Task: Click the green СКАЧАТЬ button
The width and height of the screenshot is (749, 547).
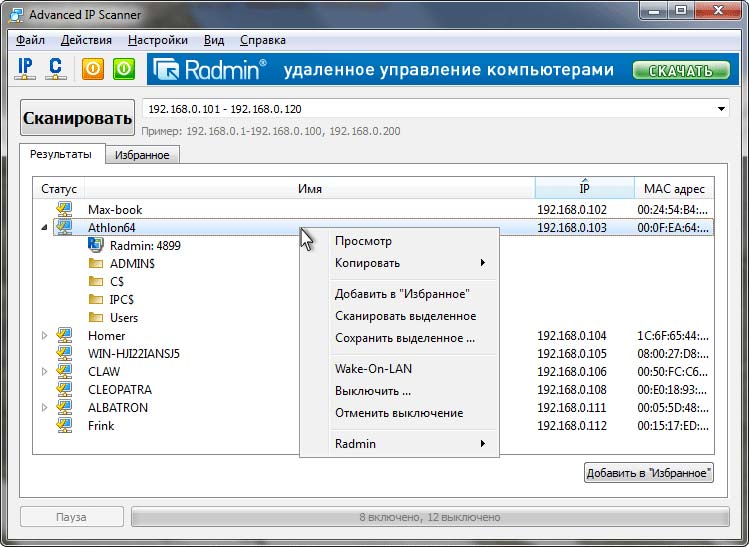Action: [x=681, y=71]
